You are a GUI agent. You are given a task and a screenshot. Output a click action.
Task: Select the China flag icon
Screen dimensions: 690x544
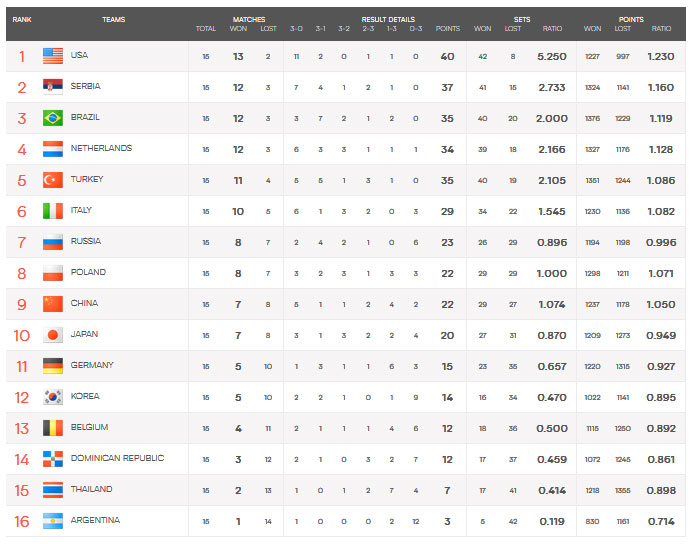pyautogui.click(x=53, y=304)
